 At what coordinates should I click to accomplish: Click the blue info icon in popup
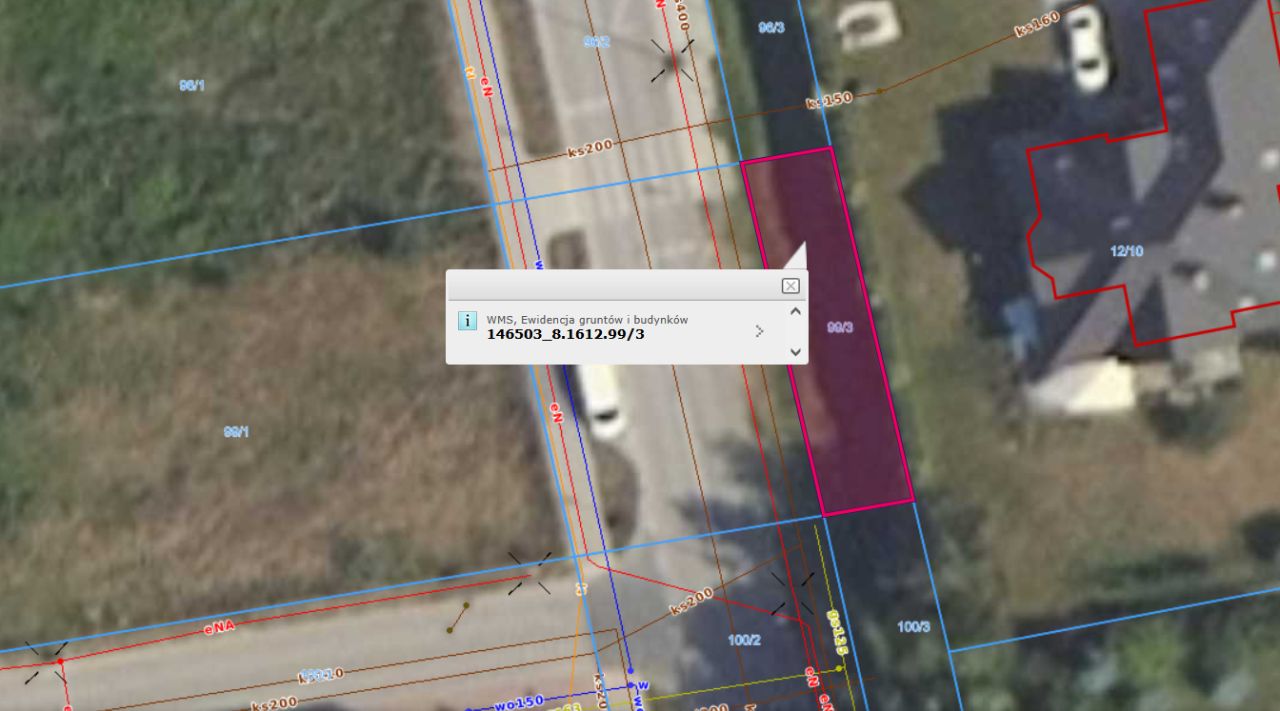466,320
